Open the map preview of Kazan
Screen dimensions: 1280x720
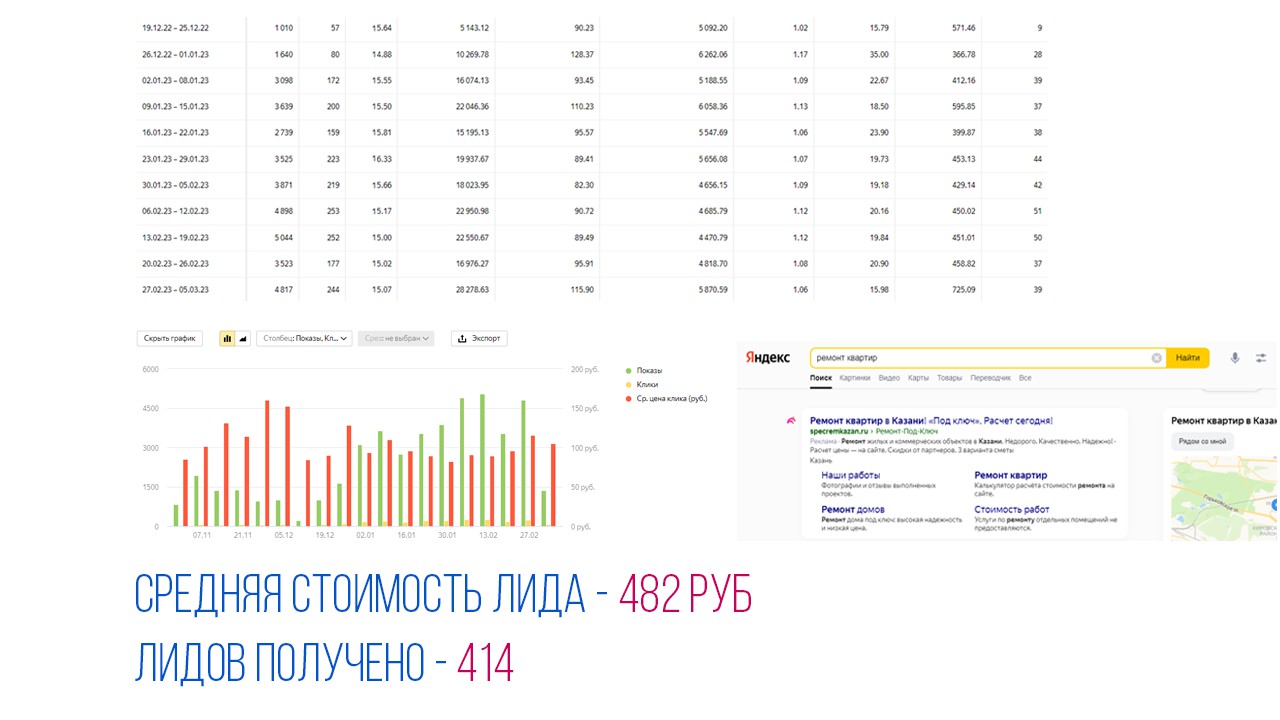[1223, 500]
